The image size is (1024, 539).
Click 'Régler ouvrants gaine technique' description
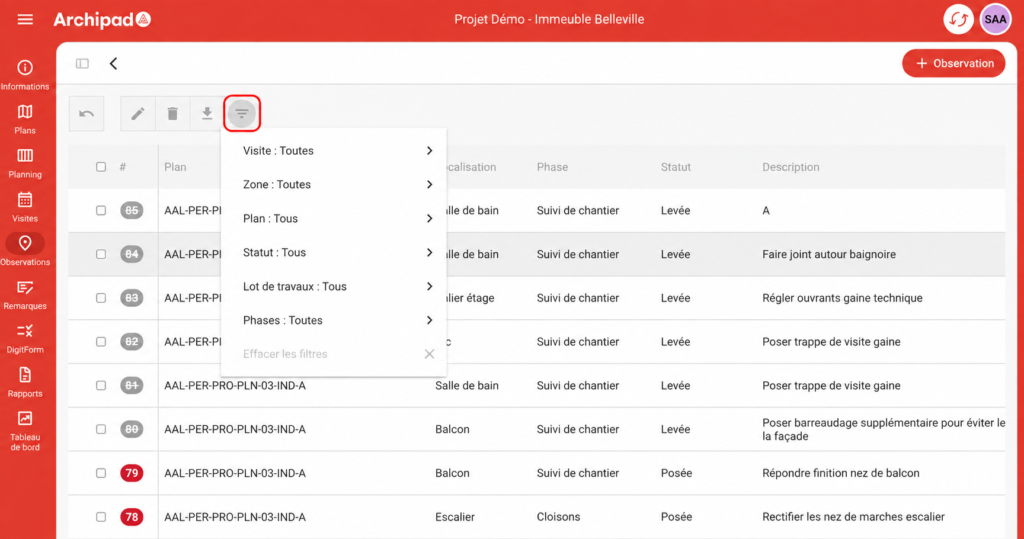842,298
